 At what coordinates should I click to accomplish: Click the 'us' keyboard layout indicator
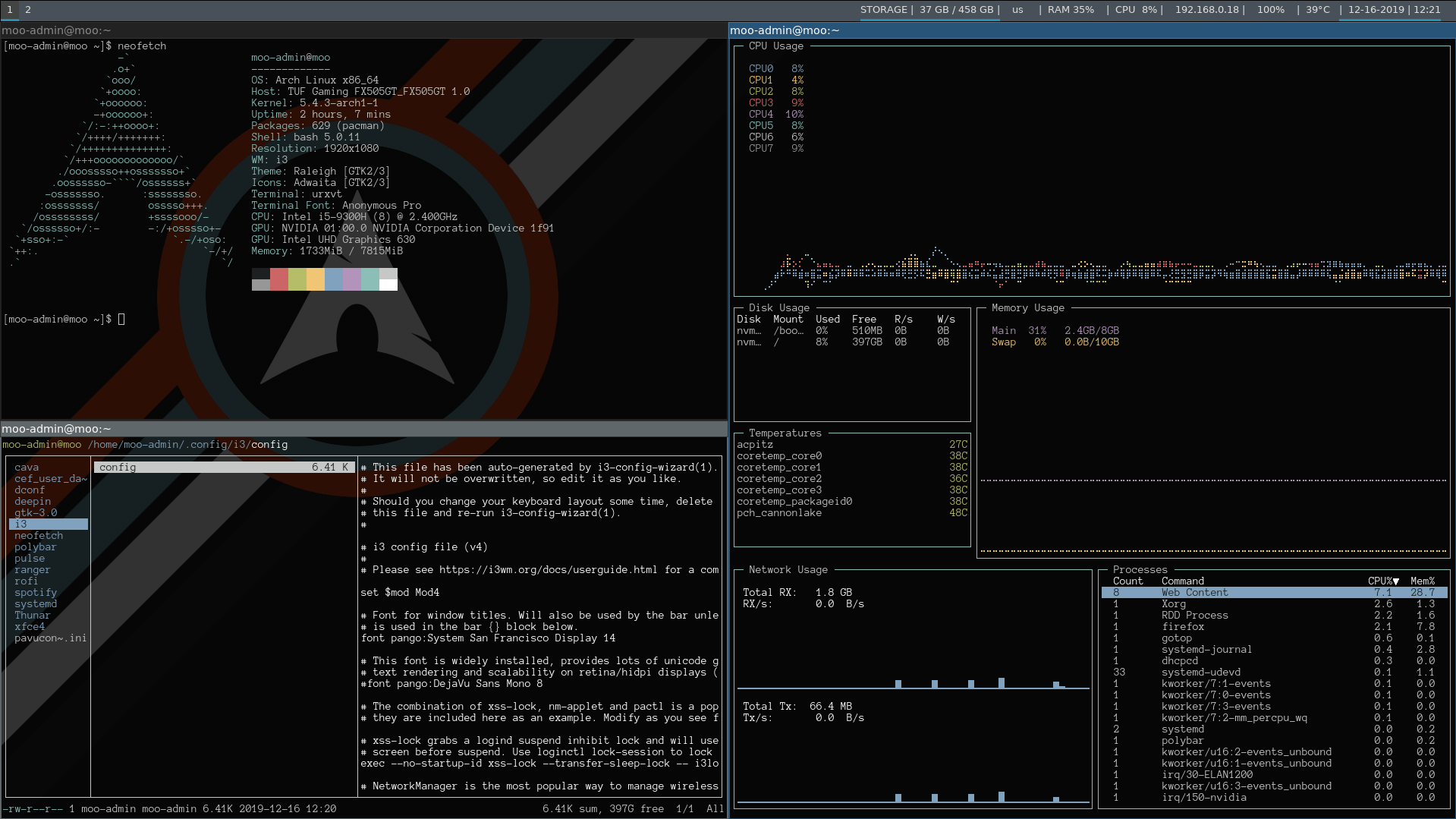point(1017,10)
